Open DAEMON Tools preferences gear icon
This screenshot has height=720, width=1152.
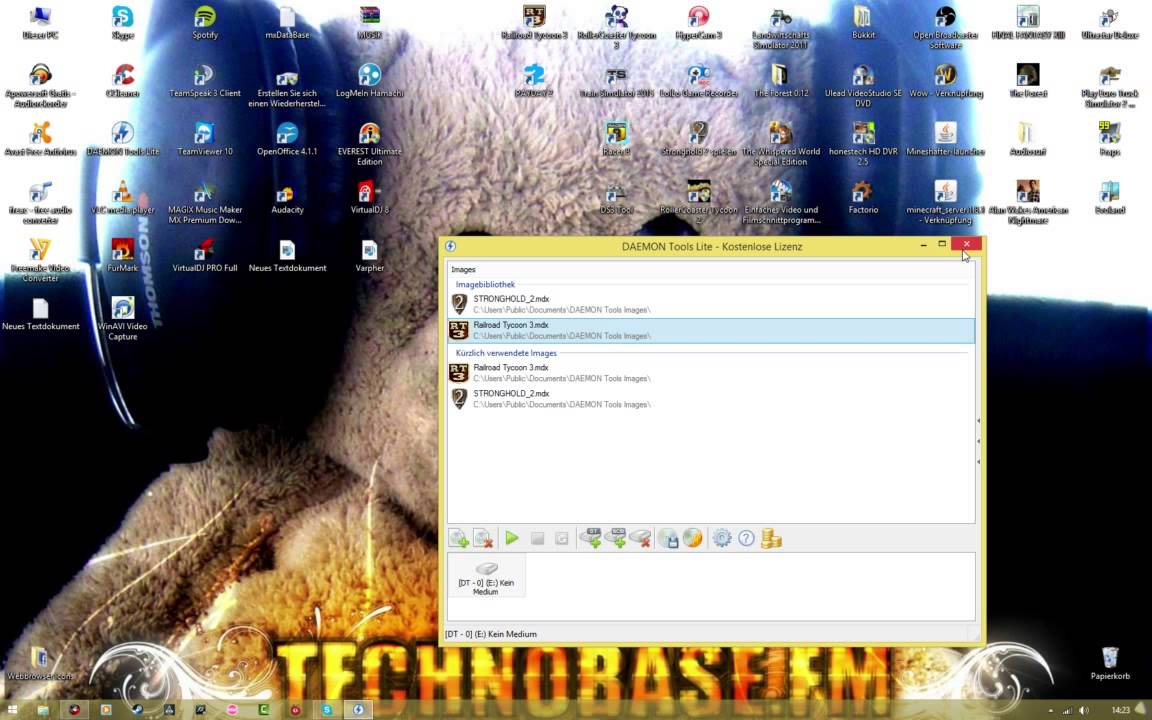[x=722, y=539]
